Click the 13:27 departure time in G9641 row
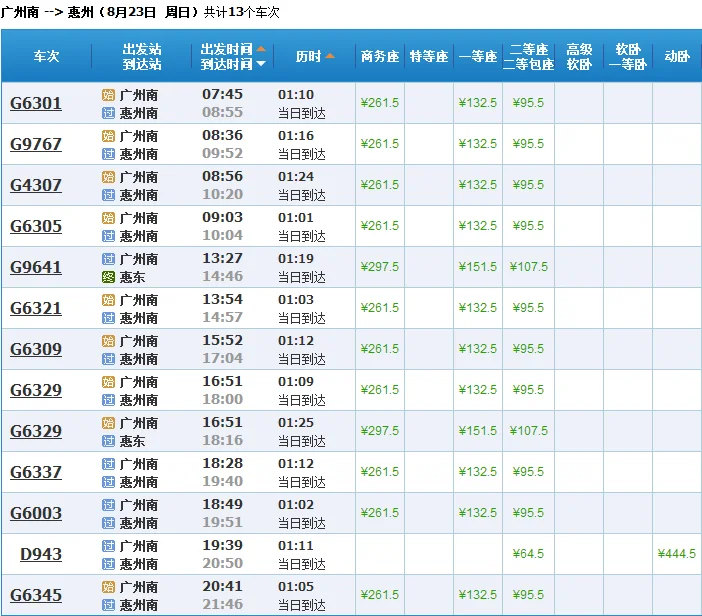The height and width of the screenshot is (616, 702). click(223, 258)
